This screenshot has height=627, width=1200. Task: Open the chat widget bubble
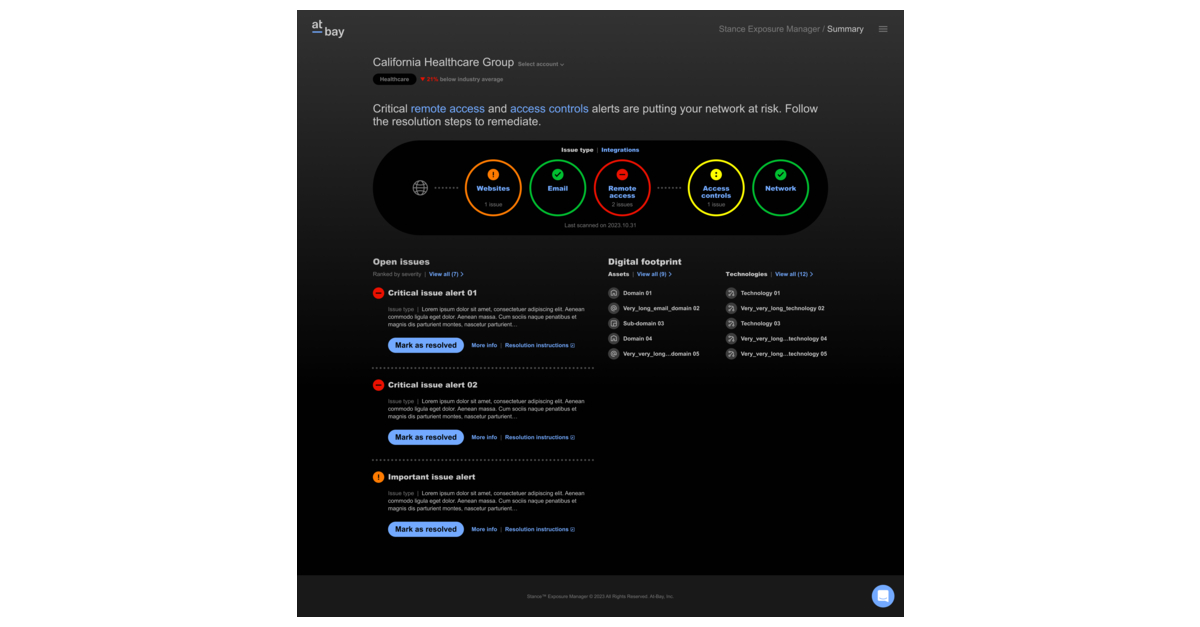[x=882, y=596]
